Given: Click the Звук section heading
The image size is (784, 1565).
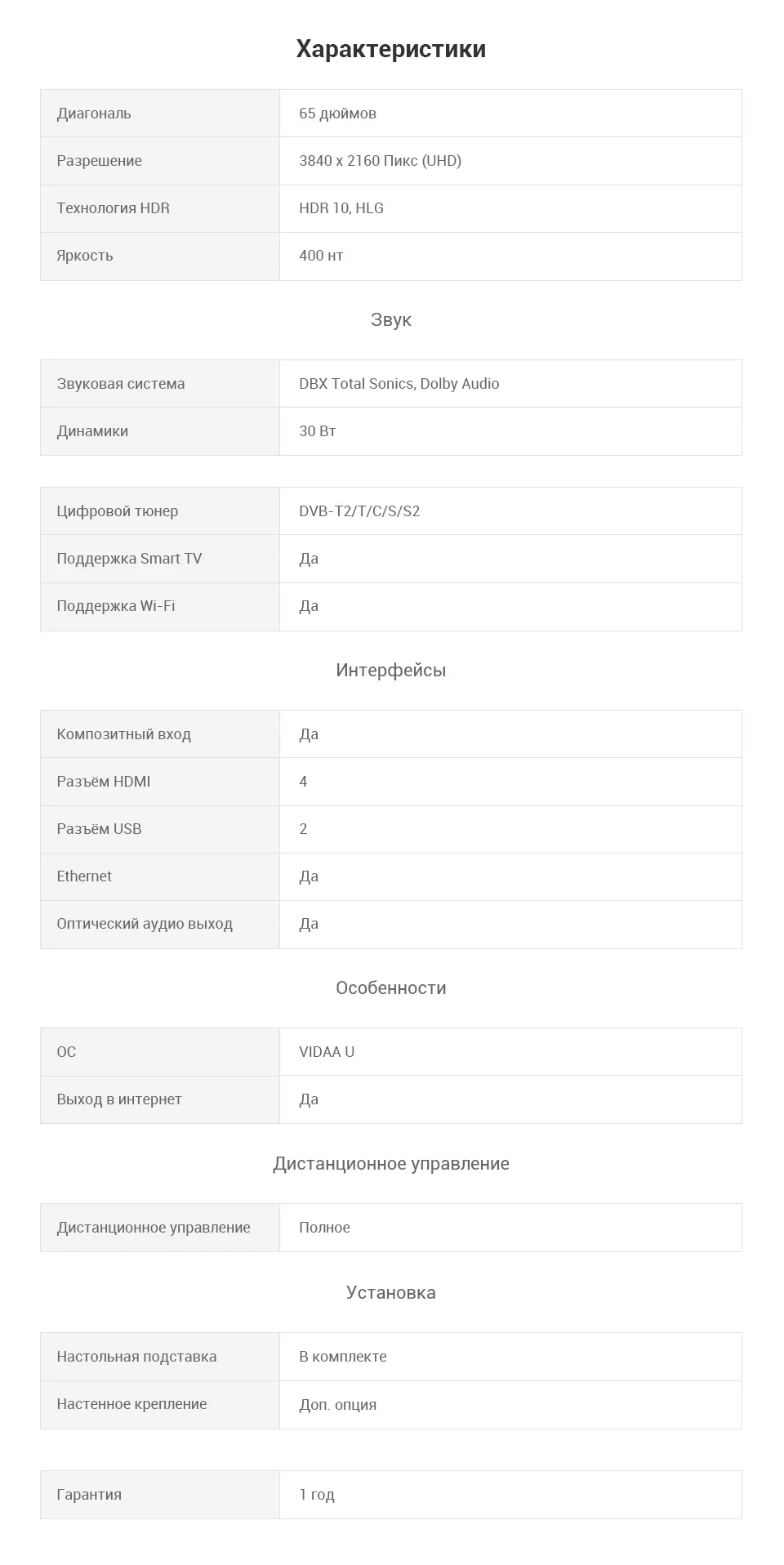Looking at the screenshot, I should [x=391, y=319].
